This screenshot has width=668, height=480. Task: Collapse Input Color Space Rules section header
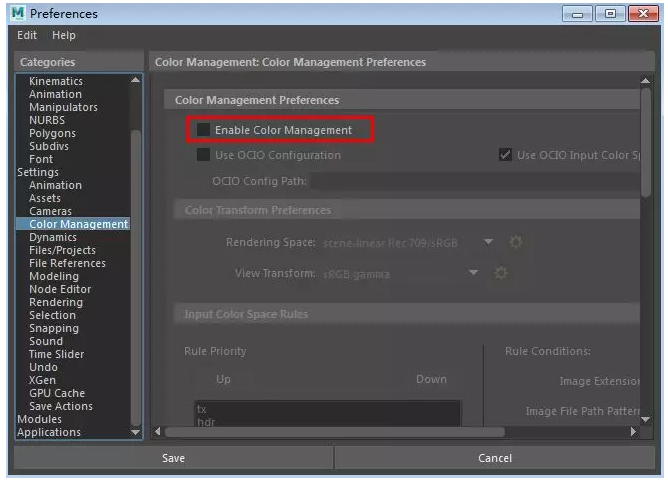click(407, 314)
